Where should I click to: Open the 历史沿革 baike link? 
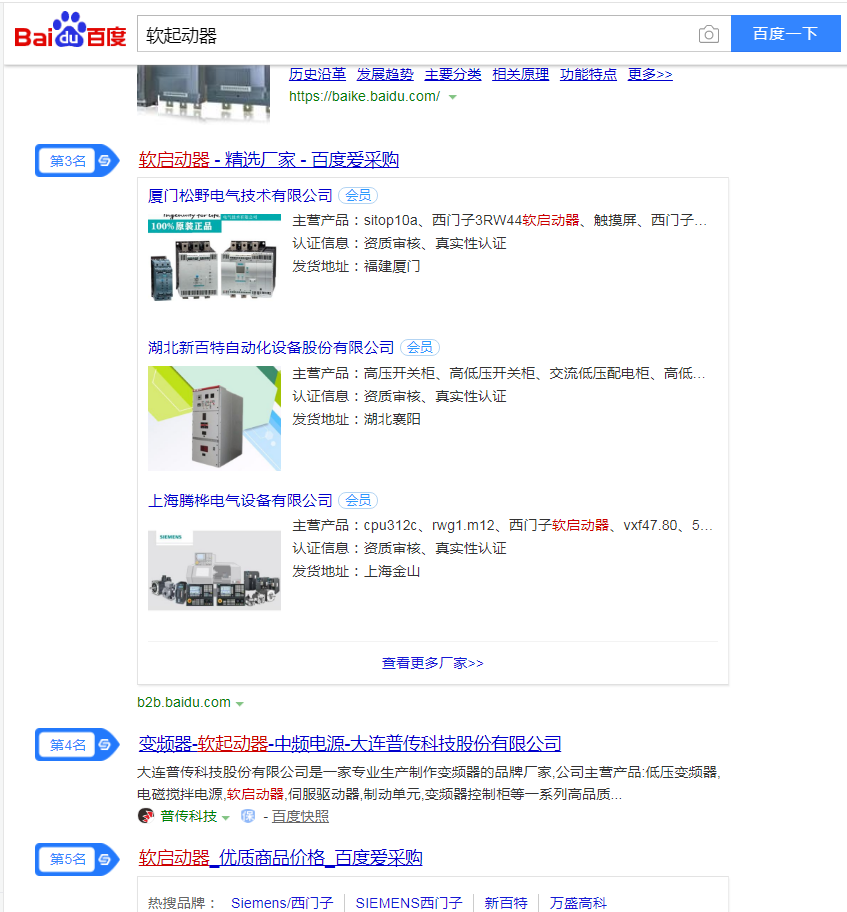318,74
